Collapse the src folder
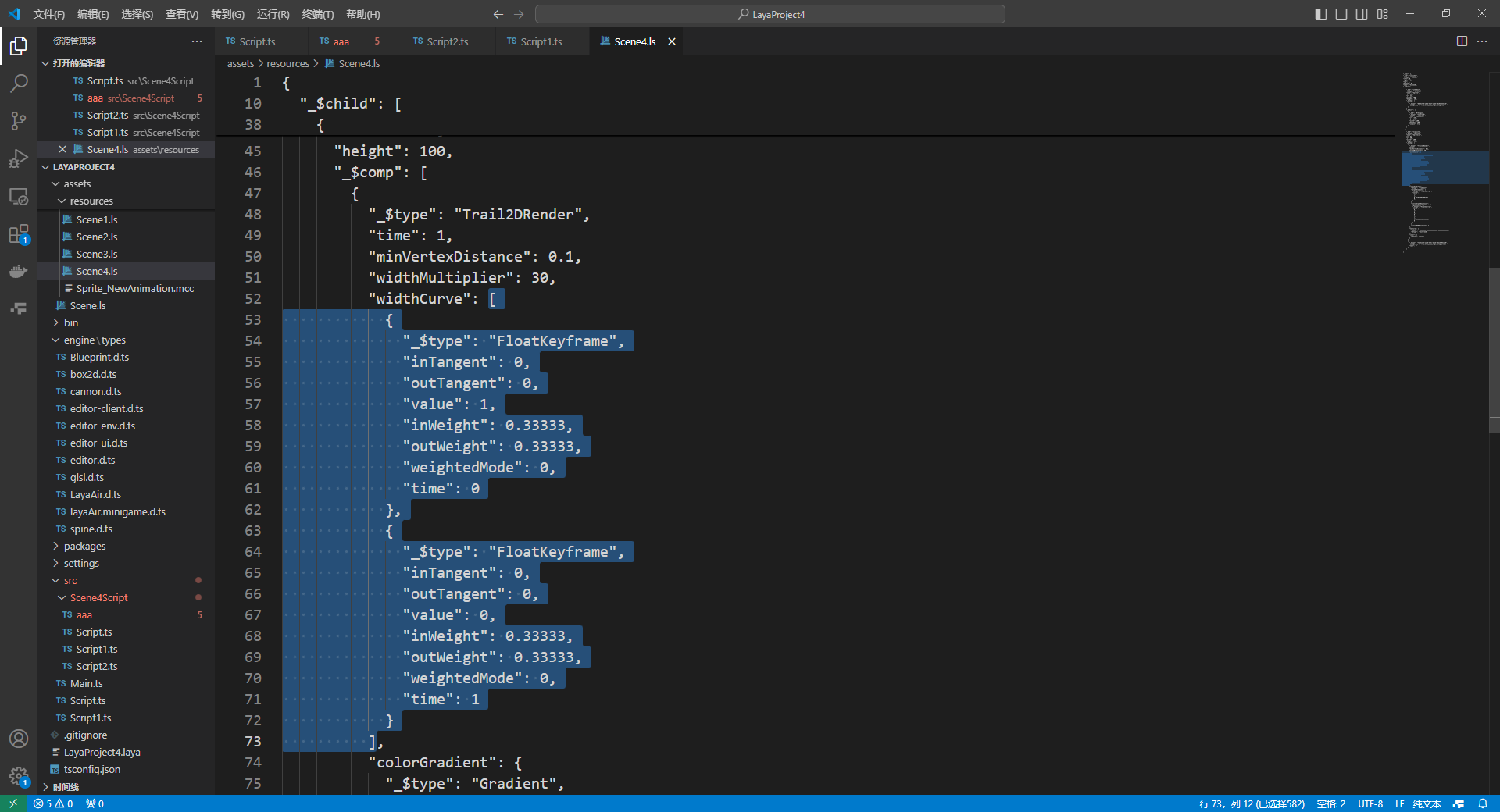Viewport: 1500px width, 812px height. pos(70,580)
